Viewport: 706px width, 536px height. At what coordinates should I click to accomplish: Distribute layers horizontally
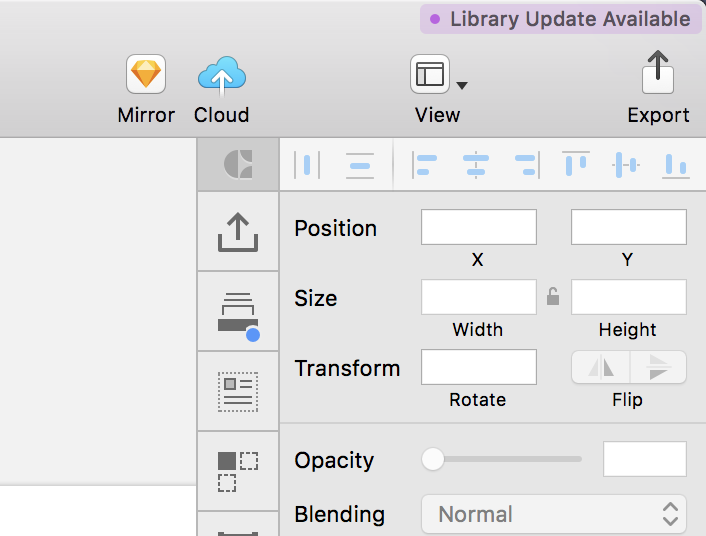coord(307,165)
